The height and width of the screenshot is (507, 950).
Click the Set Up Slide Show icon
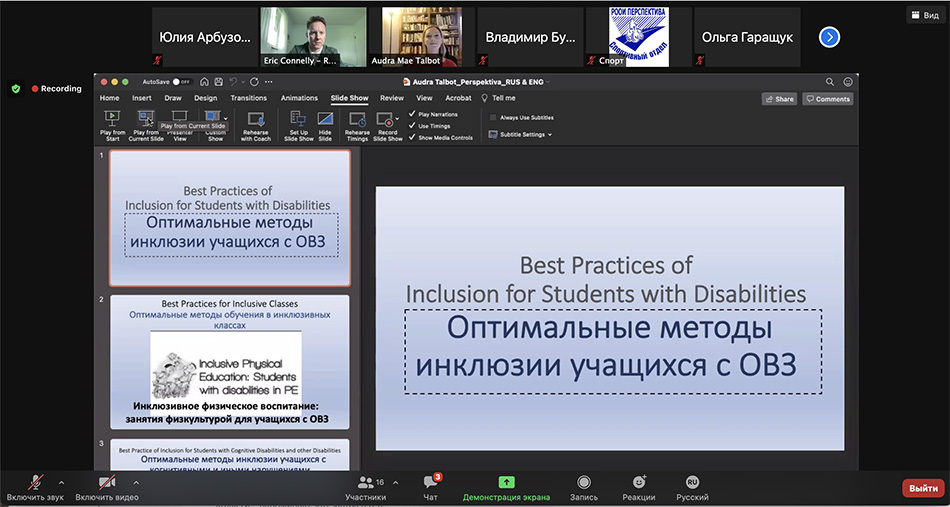pos(298,119)
